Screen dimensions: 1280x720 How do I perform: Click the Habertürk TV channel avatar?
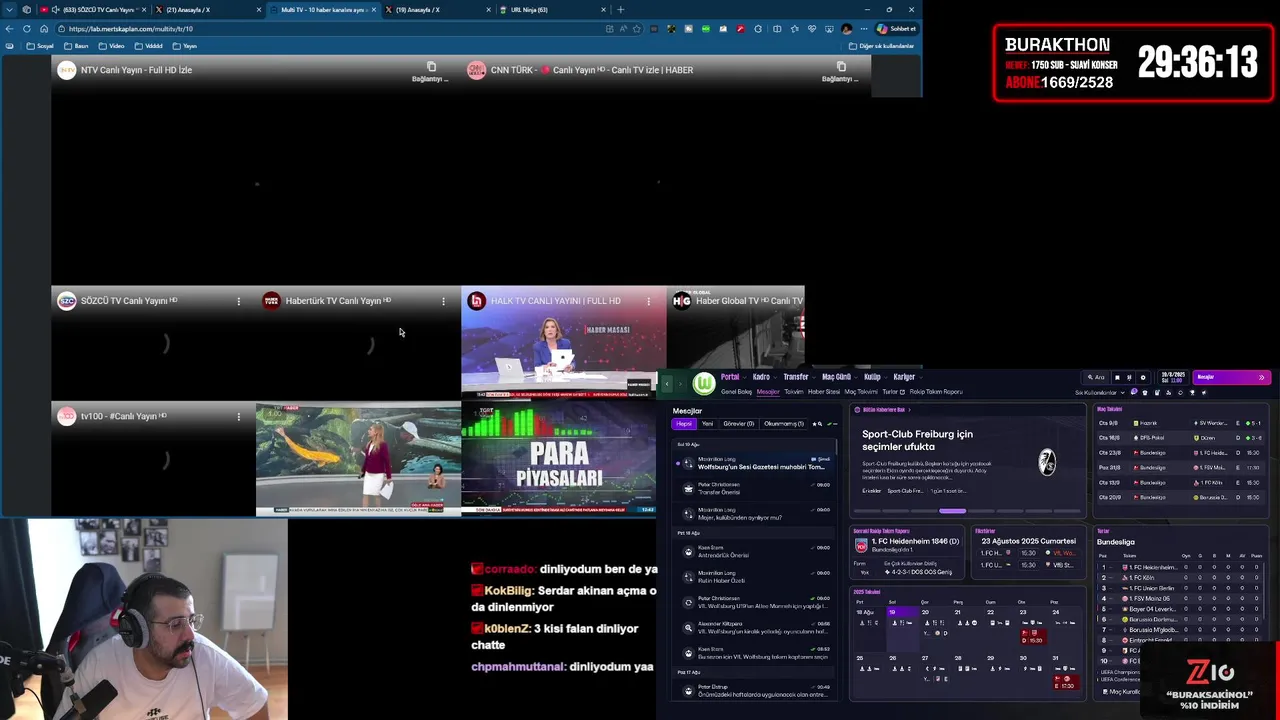tap(271, 301)
